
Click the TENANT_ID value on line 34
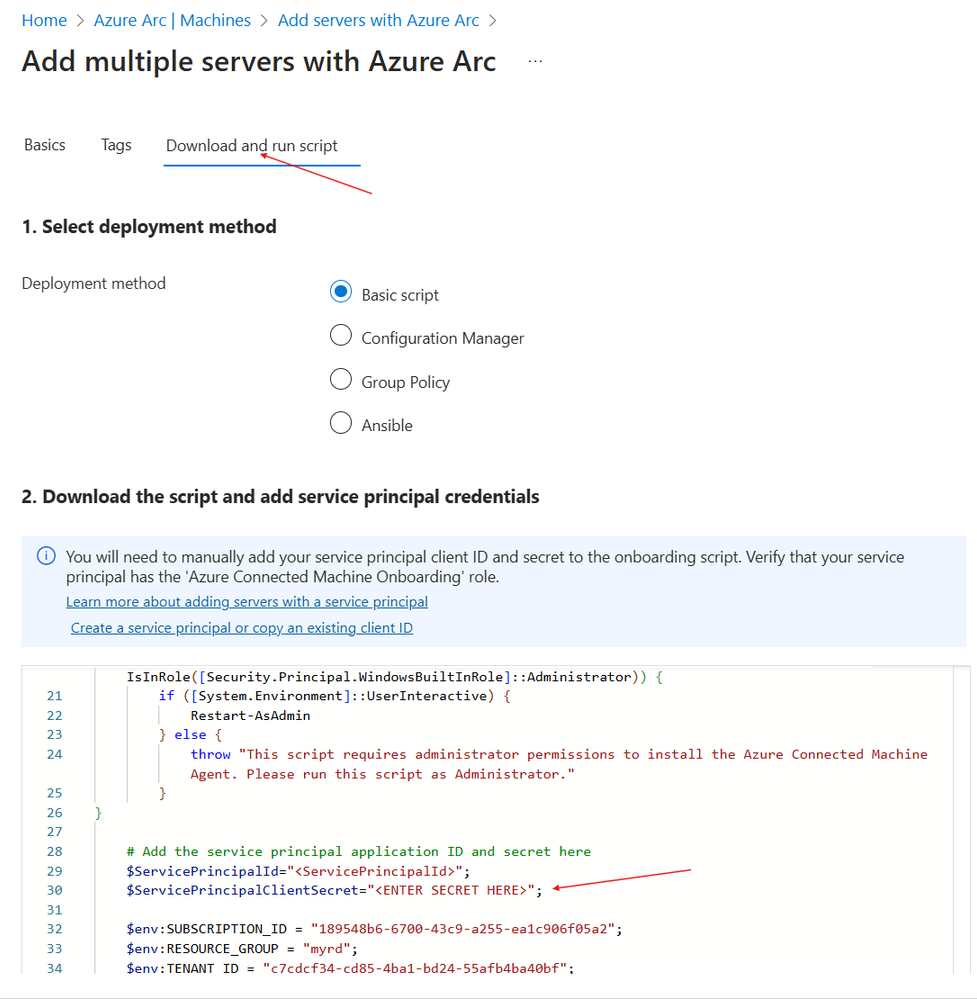(x=414, y=968)
